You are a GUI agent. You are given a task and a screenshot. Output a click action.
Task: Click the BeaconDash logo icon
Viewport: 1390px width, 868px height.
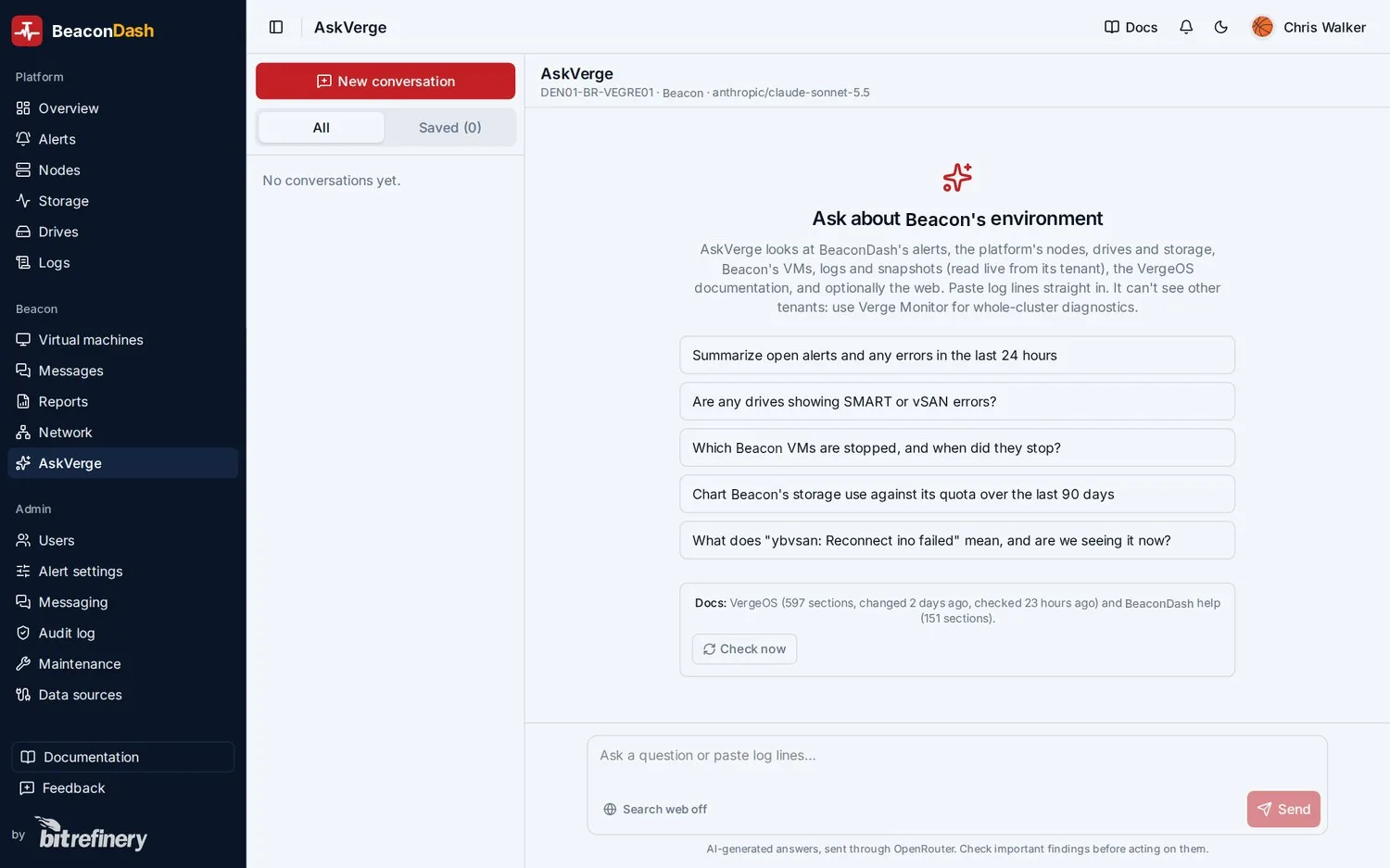tap(27, 31)
